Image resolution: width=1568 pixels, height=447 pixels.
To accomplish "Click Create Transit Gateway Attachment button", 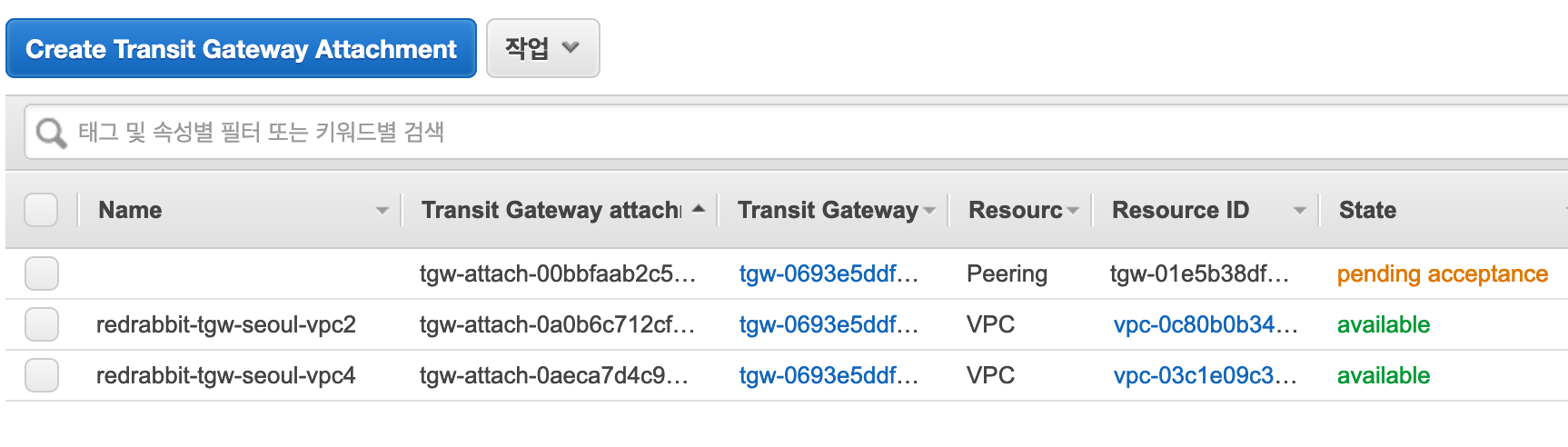I will click(241, 49).
